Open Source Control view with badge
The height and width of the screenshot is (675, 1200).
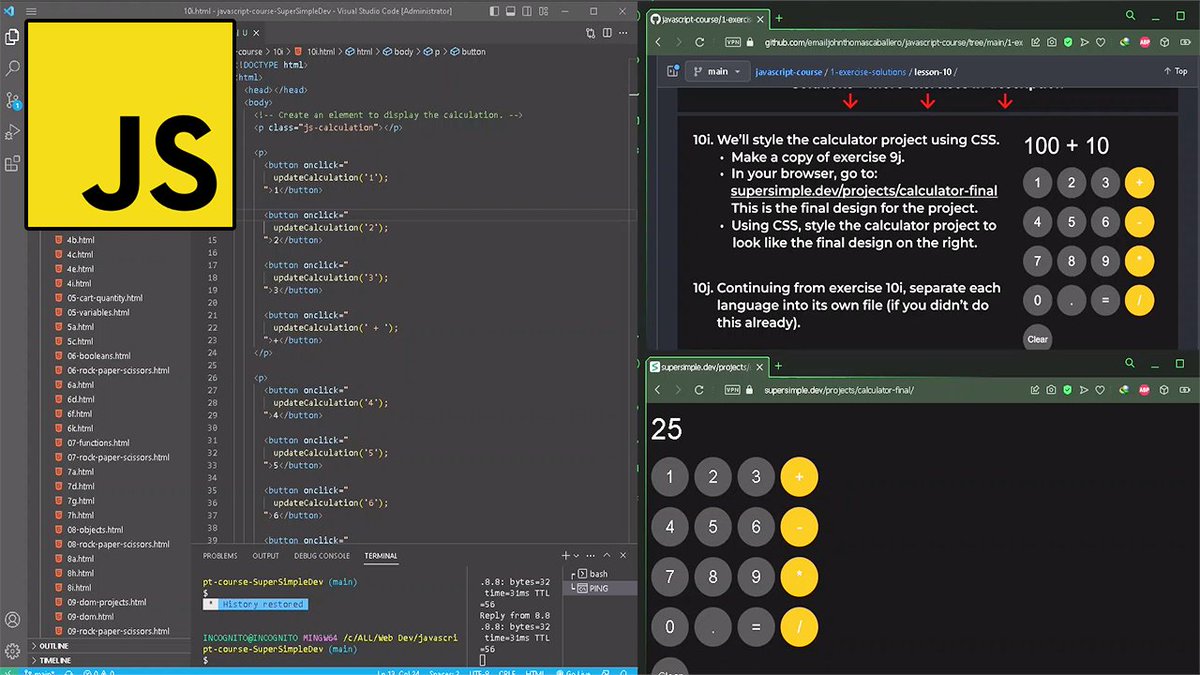(x=13, y=100)
